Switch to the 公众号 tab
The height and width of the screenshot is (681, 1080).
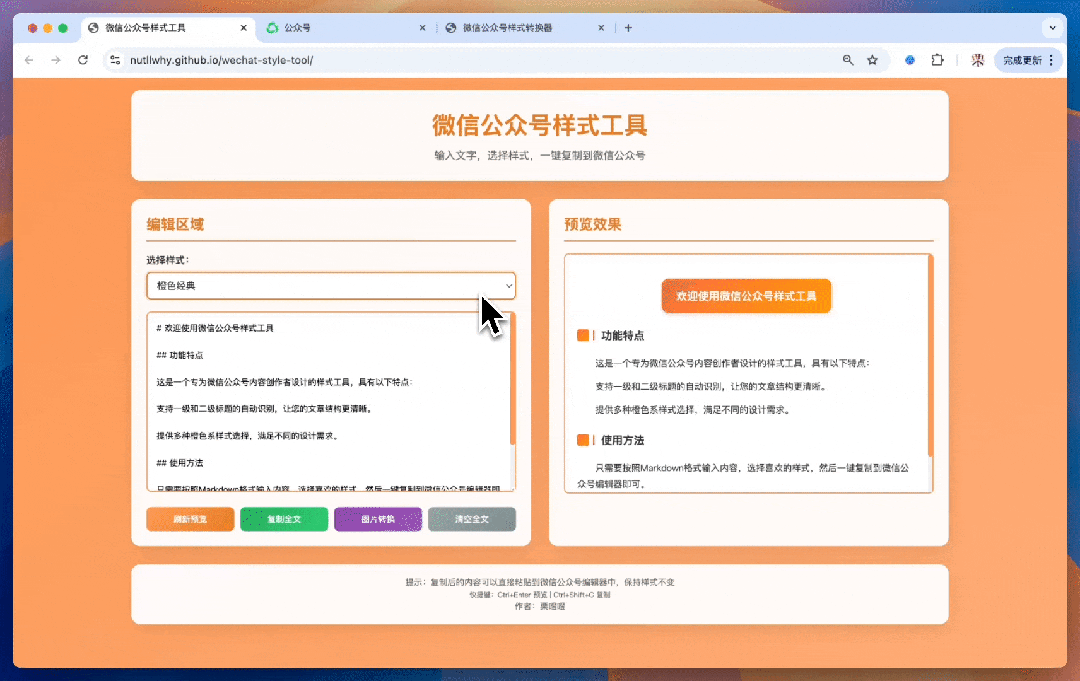pyautogui.click(x=344, y=28)
